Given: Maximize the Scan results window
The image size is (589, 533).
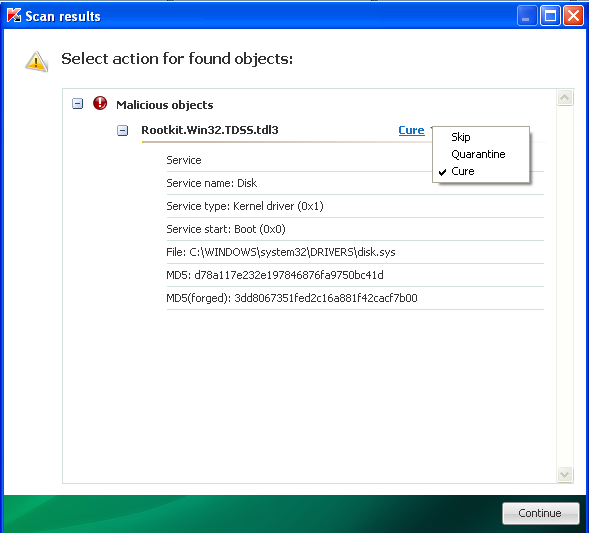Looking at the screenshot, I should click(550, 16).
